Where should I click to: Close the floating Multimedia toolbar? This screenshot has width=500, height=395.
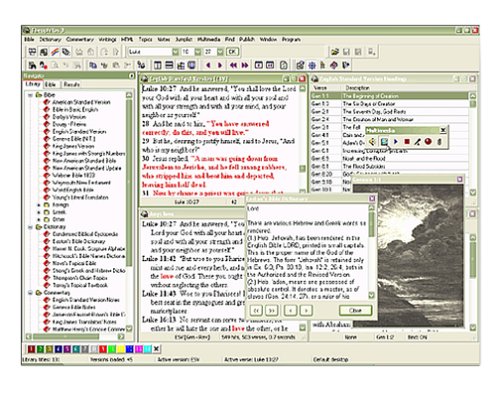point(443,130)
